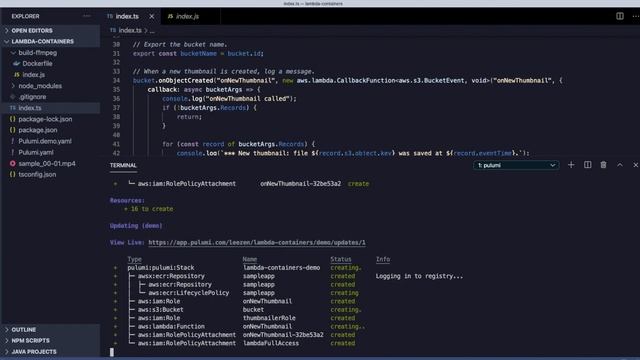640x360 pixels.
Task: Maximize terminal panel with up chevron
Action: tap(620, 165)
